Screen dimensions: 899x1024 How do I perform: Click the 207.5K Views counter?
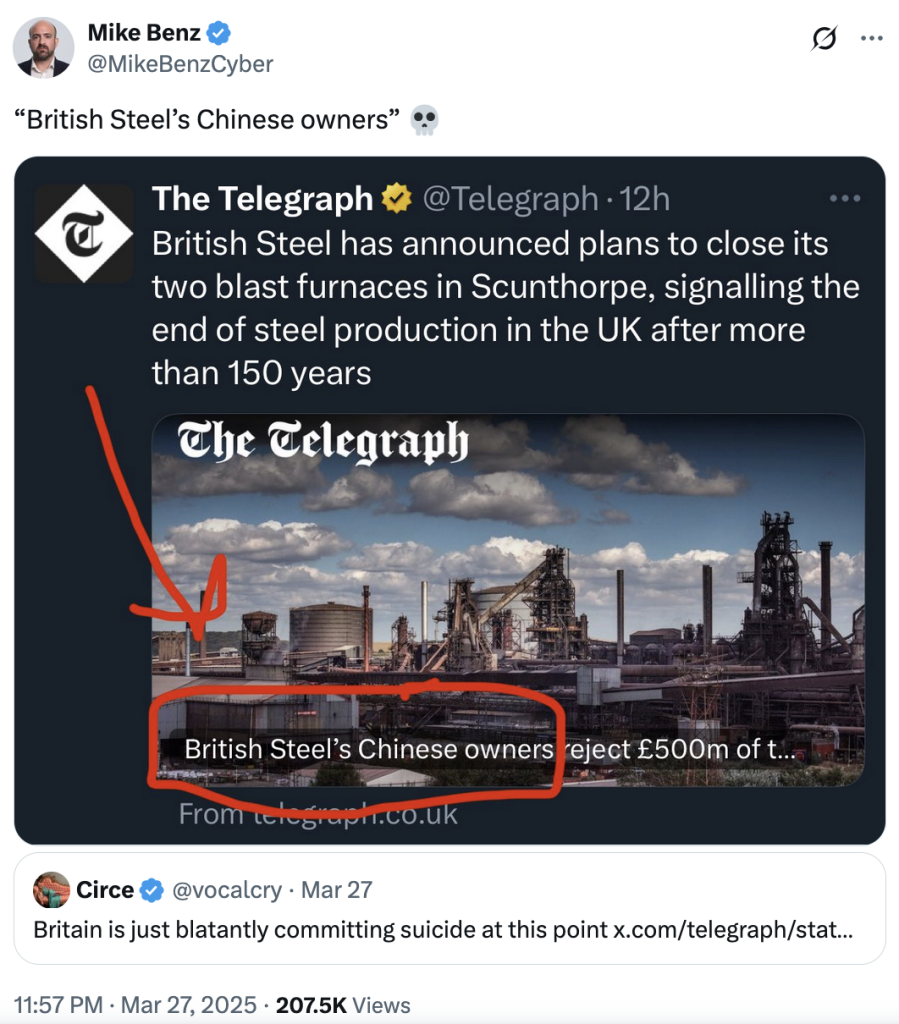(x=343, y=1004)
